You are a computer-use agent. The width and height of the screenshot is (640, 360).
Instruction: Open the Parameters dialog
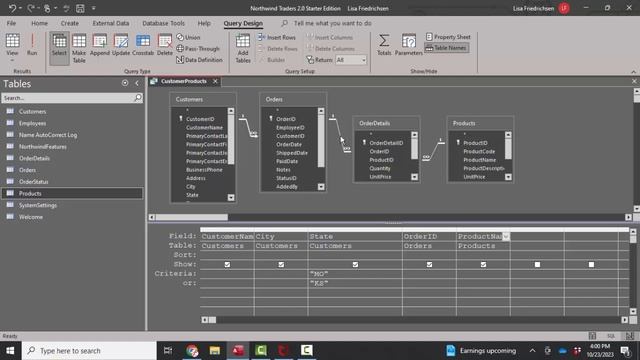coord(409,45)
